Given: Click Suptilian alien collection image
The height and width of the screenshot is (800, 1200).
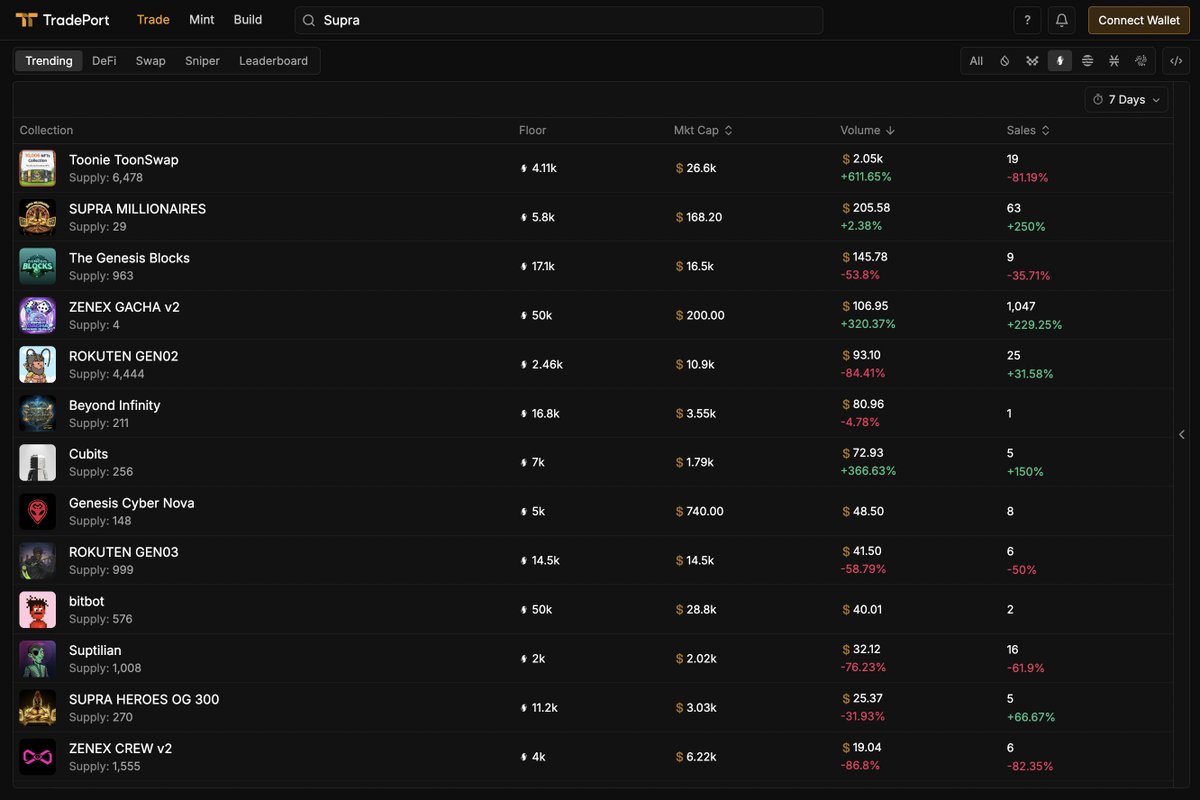Looking at the screenshot, I should pyautogui.click(x=38, y=658).
